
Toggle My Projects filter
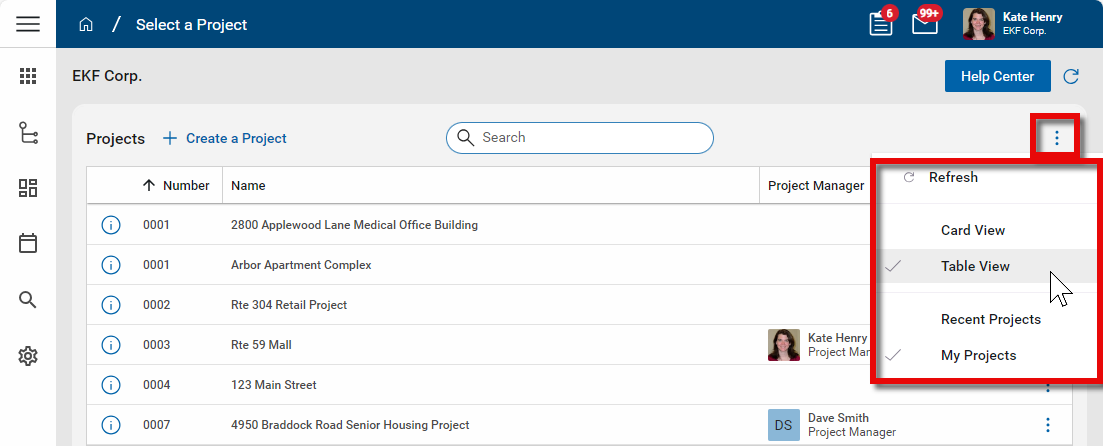click(x=978, y=355)
